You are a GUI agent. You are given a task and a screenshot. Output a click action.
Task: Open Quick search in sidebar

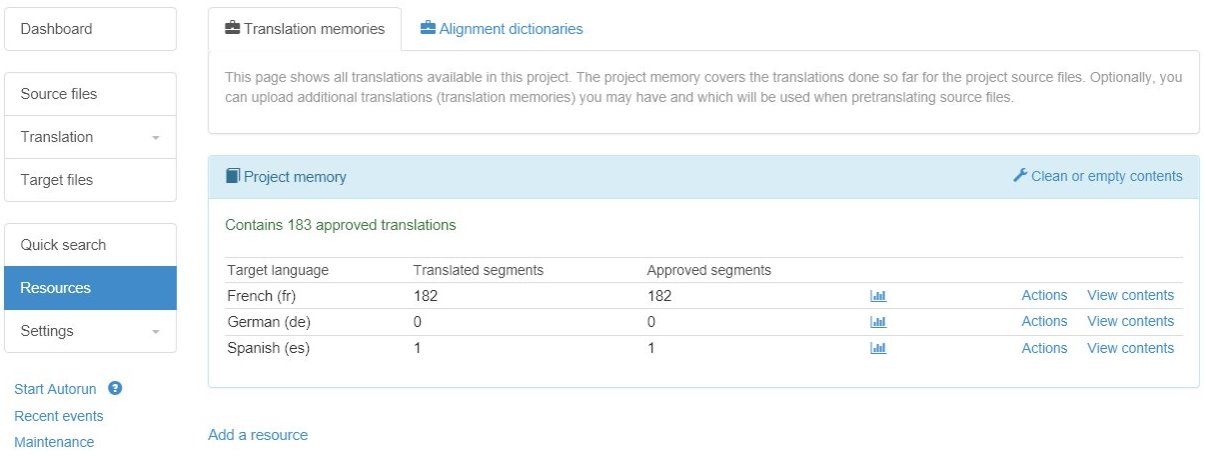(x=63, y=245)
